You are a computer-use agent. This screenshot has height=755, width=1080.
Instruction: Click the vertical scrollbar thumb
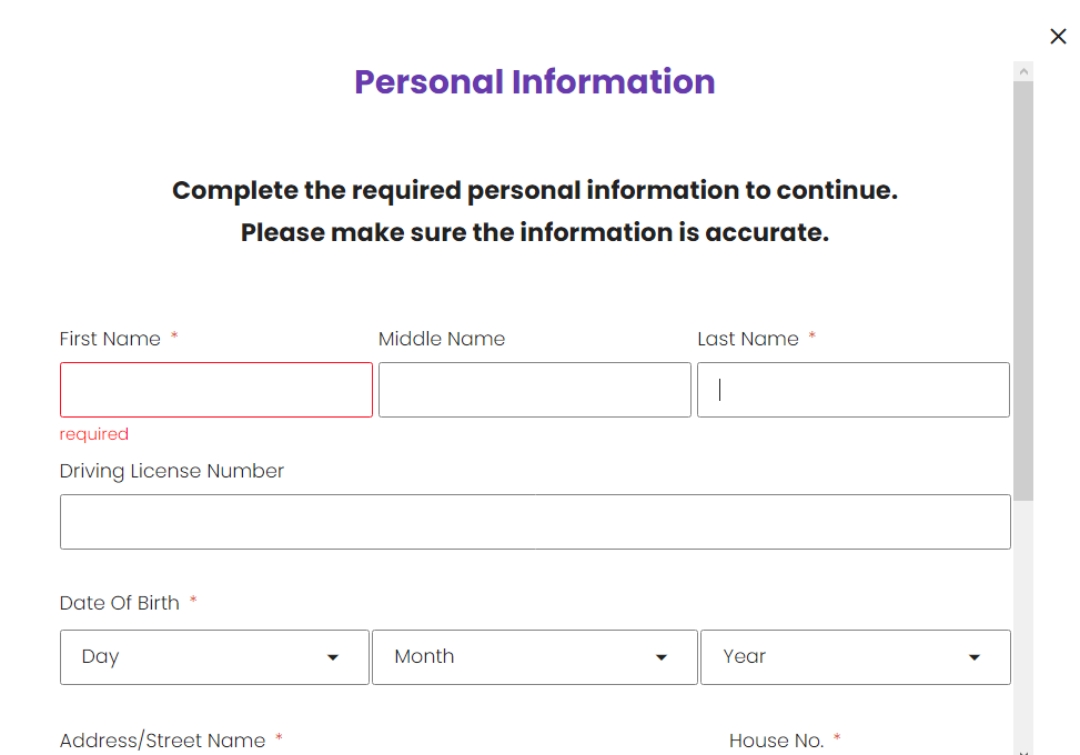tap(1023, 290)
